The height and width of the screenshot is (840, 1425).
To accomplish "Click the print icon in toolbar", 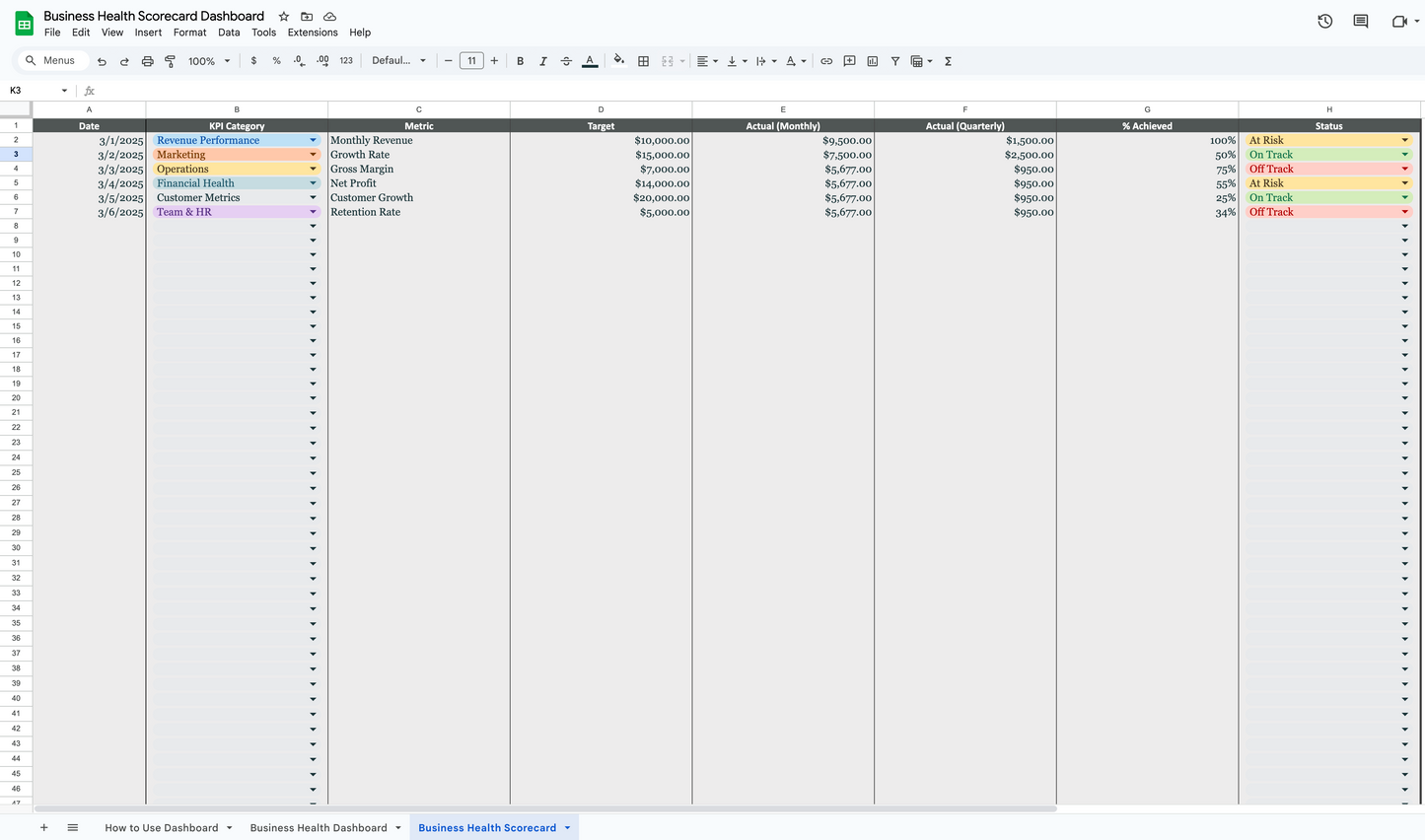I will tap(147, 61).
